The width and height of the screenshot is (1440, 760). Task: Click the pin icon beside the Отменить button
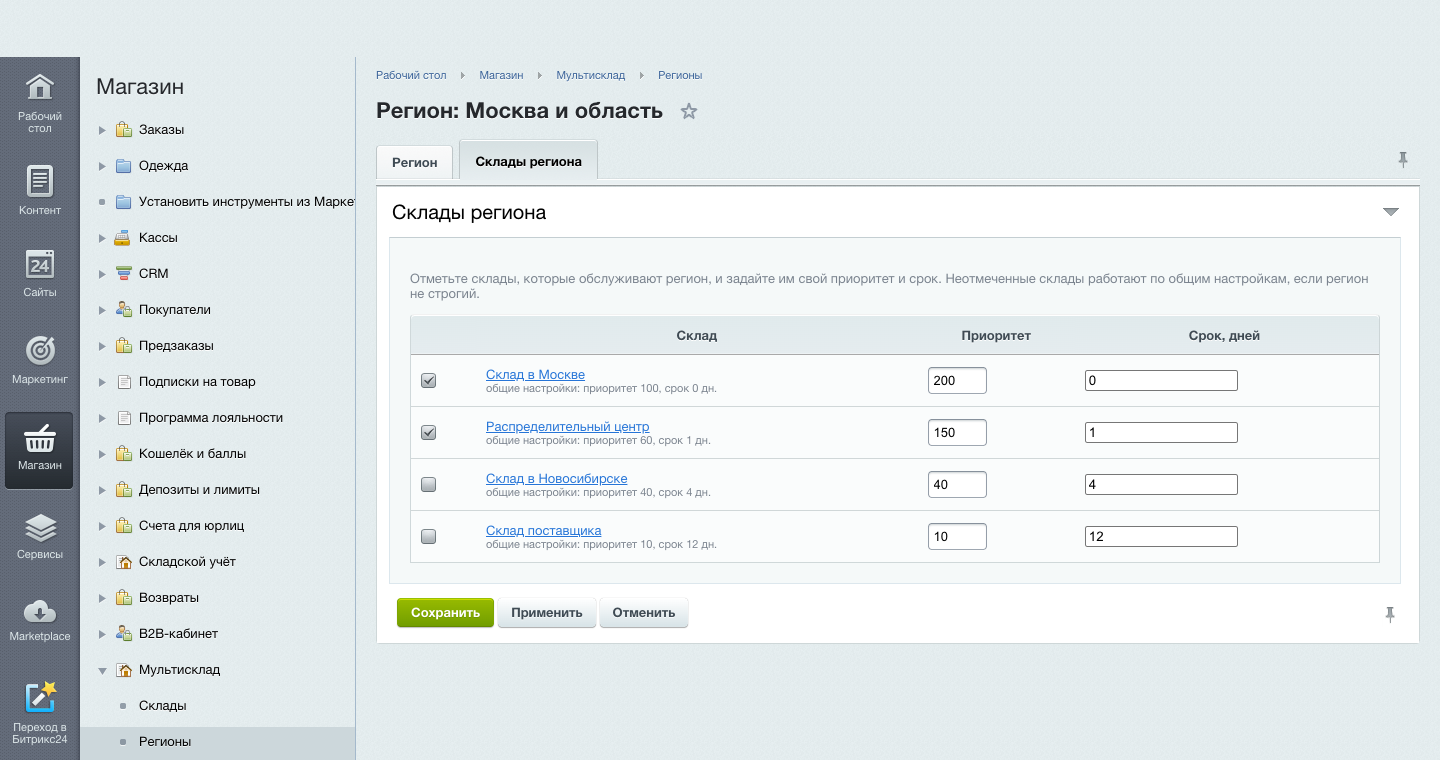[1389, 615]
